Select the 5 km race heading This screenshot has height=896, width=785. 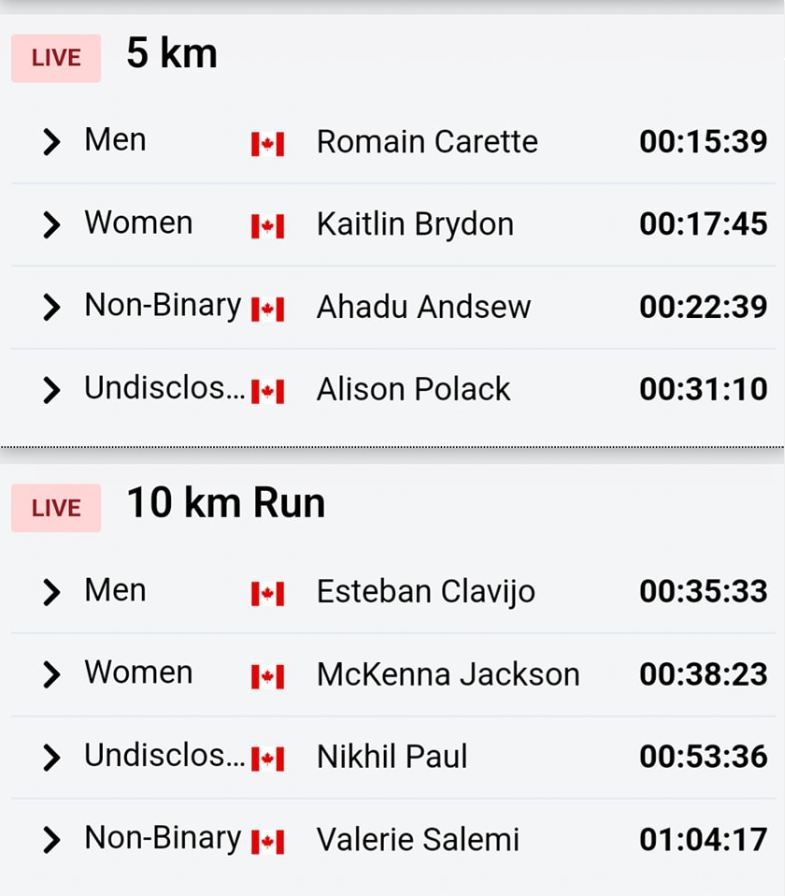171,53
